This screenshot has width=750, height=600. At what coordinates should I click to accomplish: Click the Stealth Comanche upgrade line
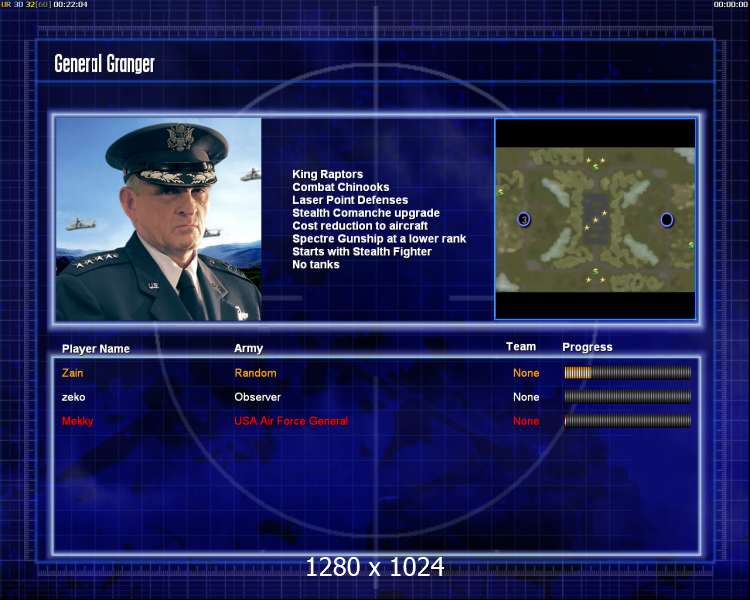click(x=366, y=213)
